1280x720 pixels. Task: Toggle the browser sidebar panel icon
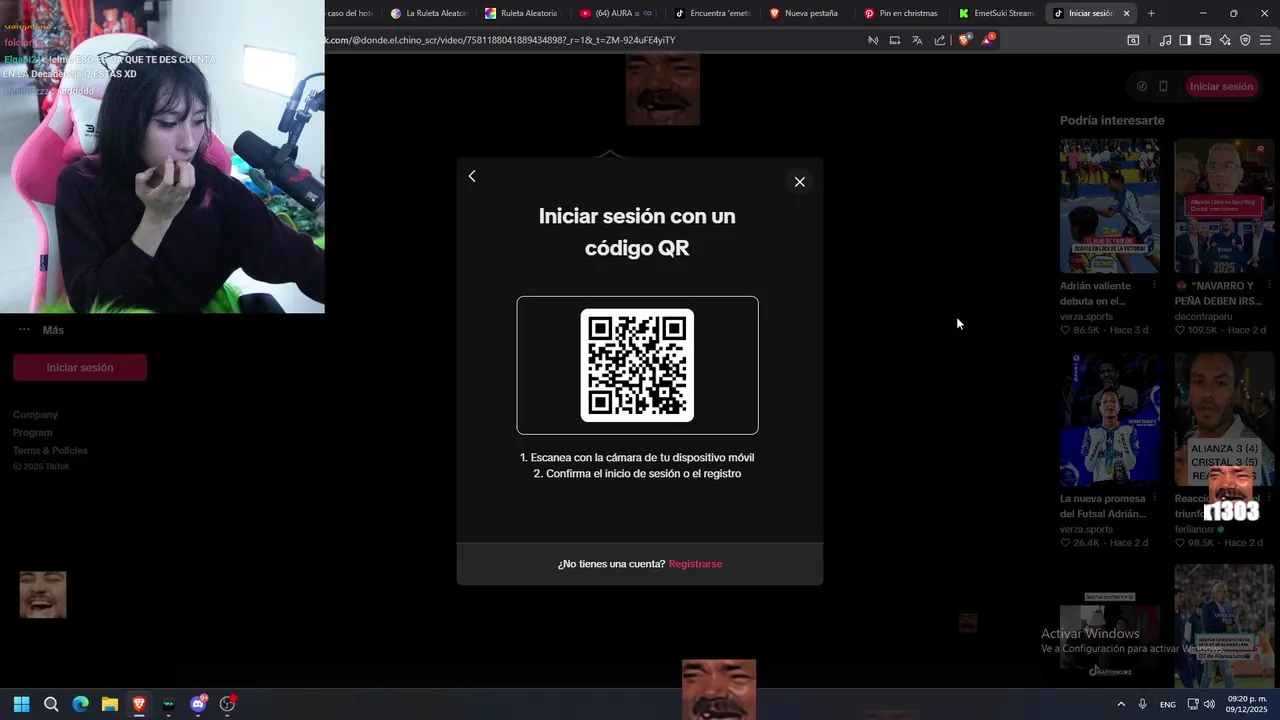point(1185,40)
